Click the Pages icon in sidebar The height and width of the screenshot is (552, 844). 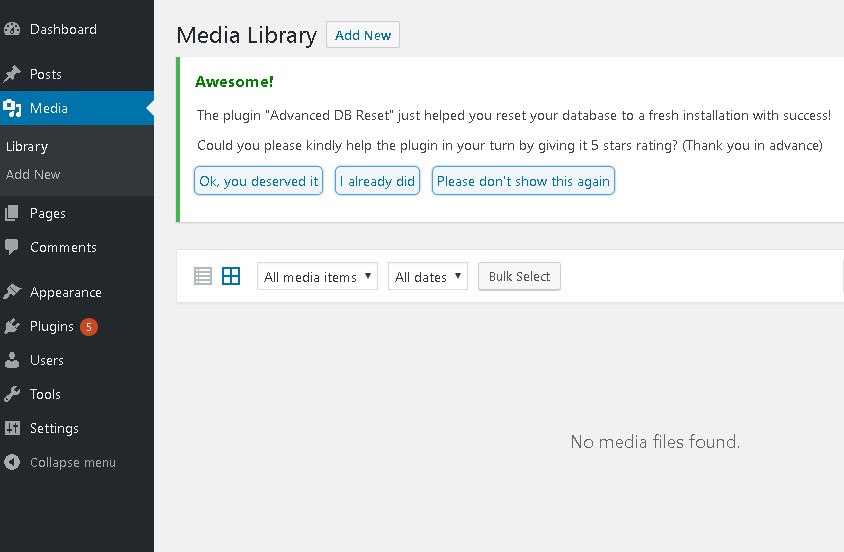pos(12,213)
